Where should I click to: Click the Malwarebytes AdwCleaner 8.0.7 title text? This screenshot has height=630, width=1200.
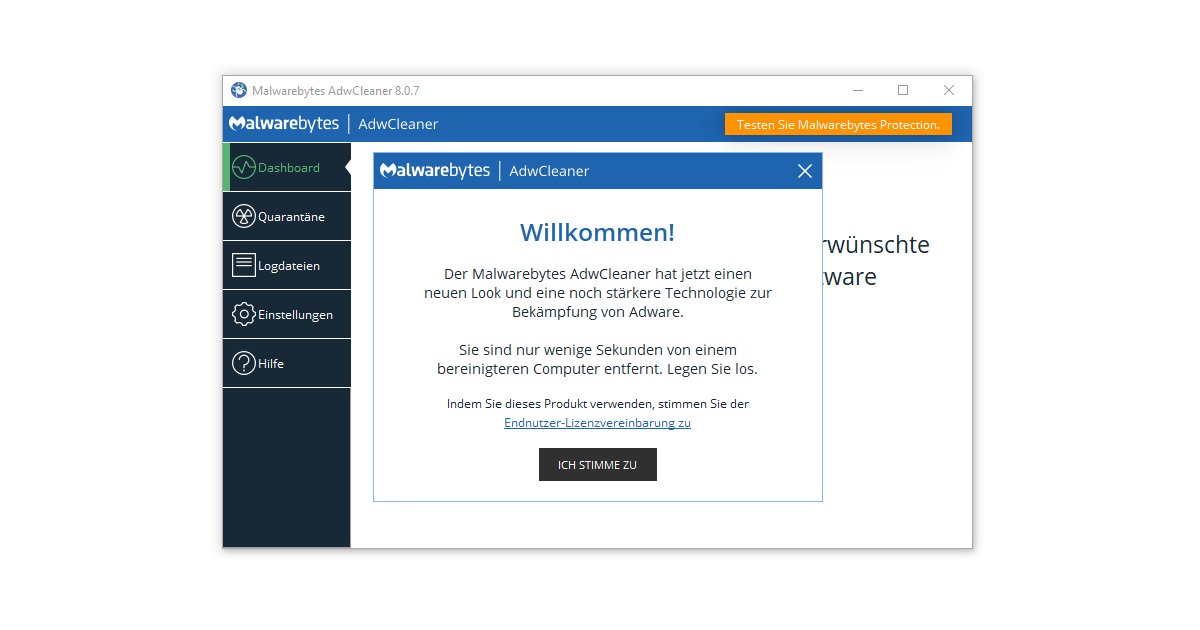[x=336, y=90]
